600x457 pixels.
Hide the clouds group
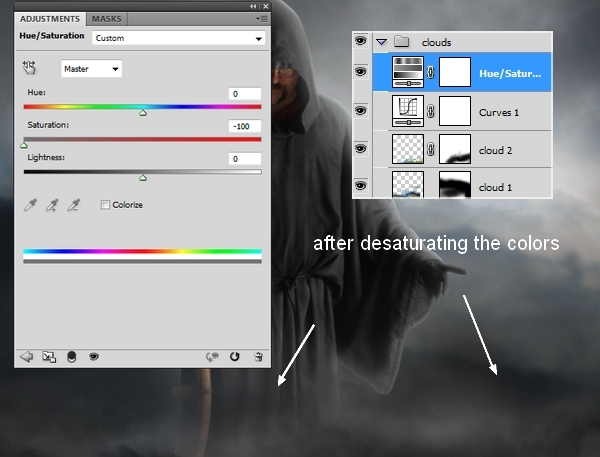pyautogui.click(x=361, y=43)
